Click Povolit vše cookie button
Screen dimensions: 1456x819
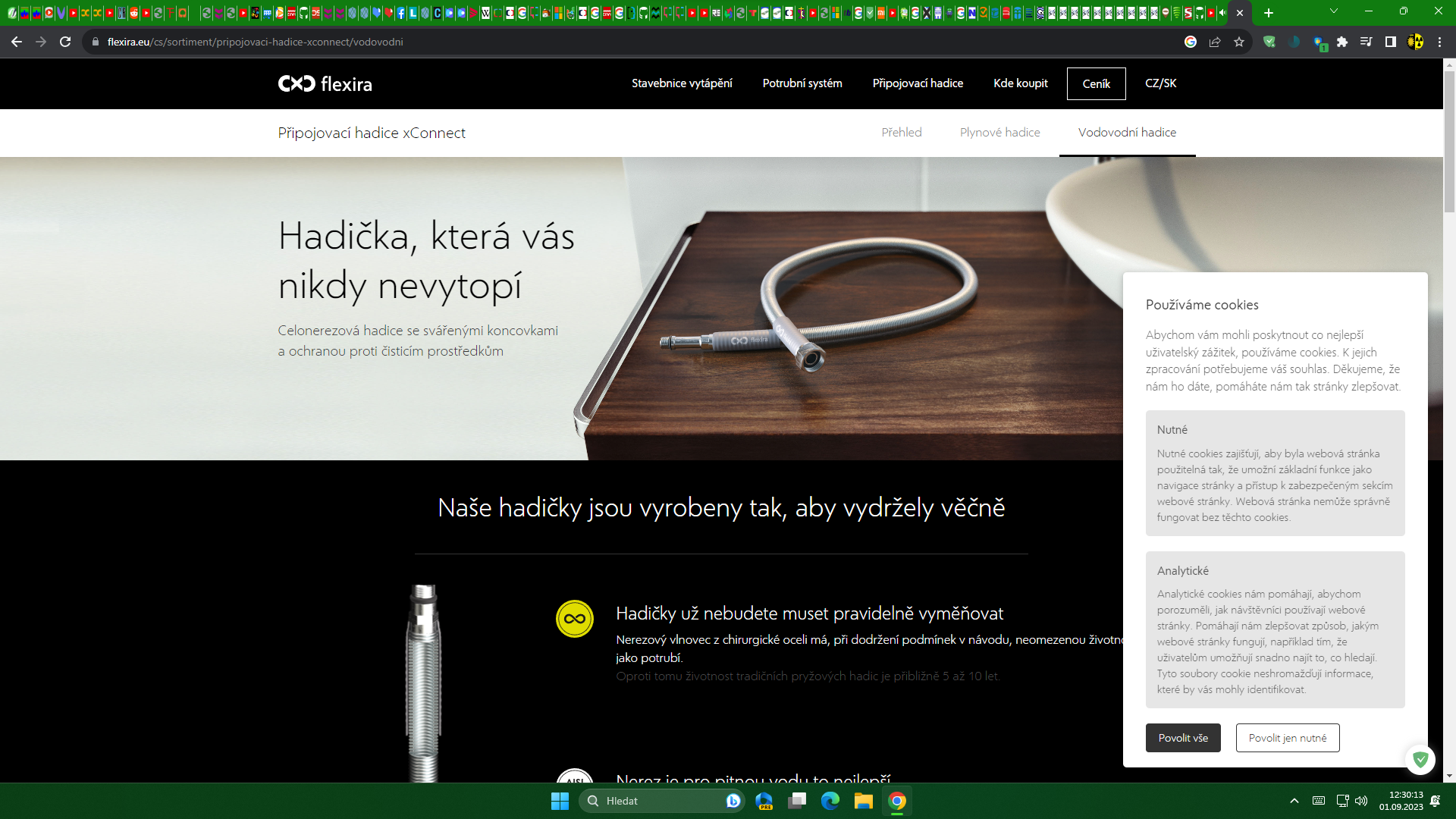[x=1183, y=738]
